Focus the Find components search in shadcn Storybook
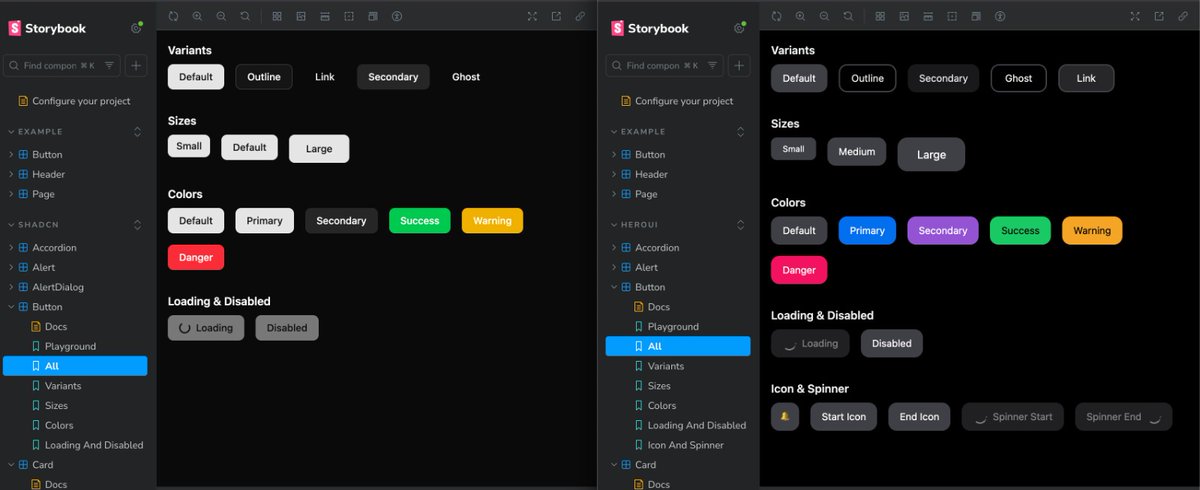Image resolution: width=1200 pixels, height=490 pixels. click(x=61, y=65)
